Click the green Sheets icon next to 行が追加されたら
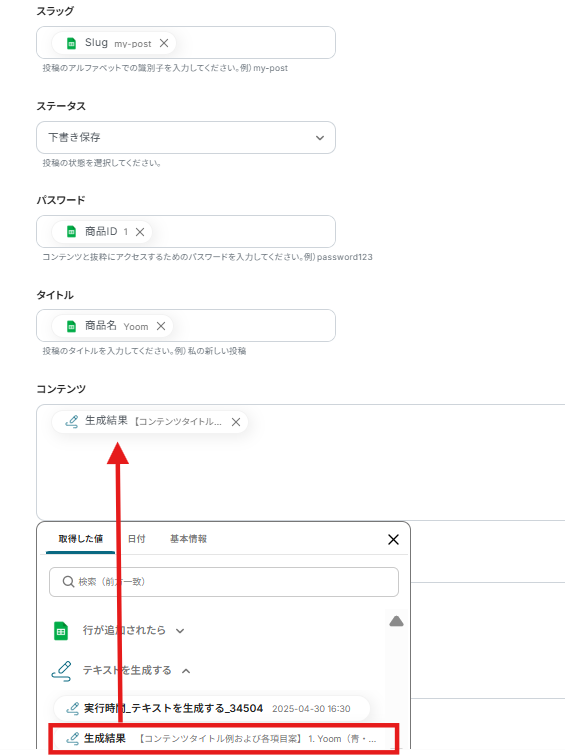The image size is (565, 756). tap(61, 631)
